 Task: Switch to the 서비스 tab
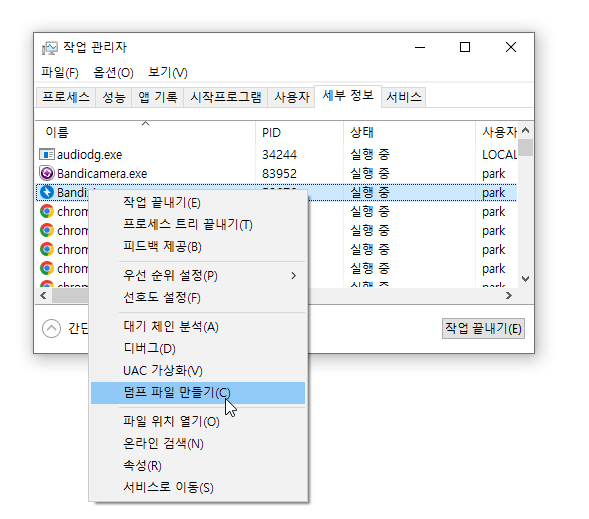tap(404, 97)
